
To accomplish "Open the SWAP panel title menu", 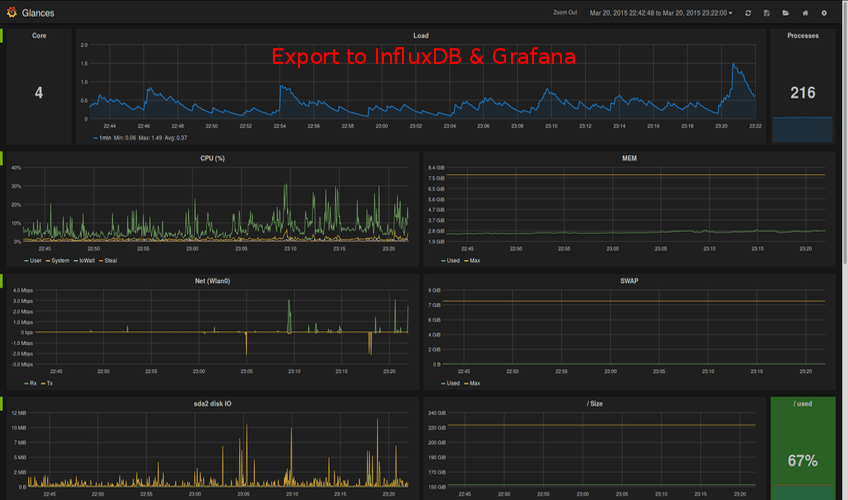I will 629,281.
